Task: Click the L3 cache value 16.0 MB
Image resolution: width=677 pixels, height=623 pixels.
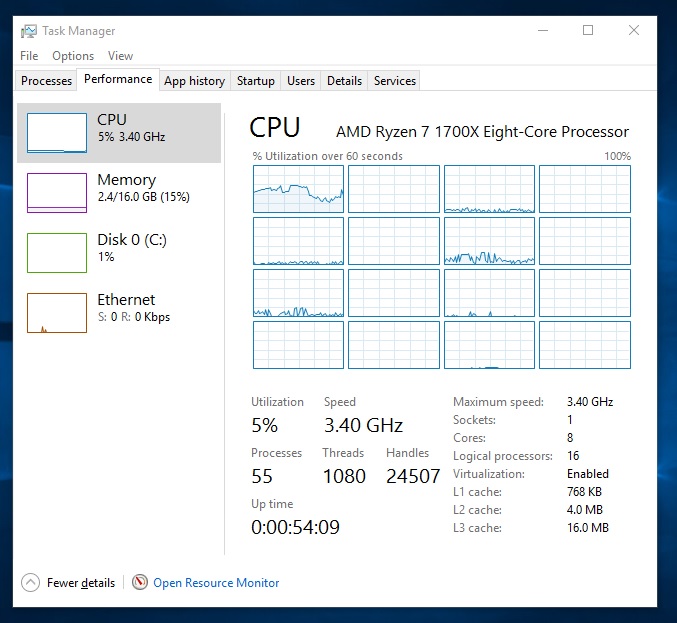Action: [x=588, y=528]
